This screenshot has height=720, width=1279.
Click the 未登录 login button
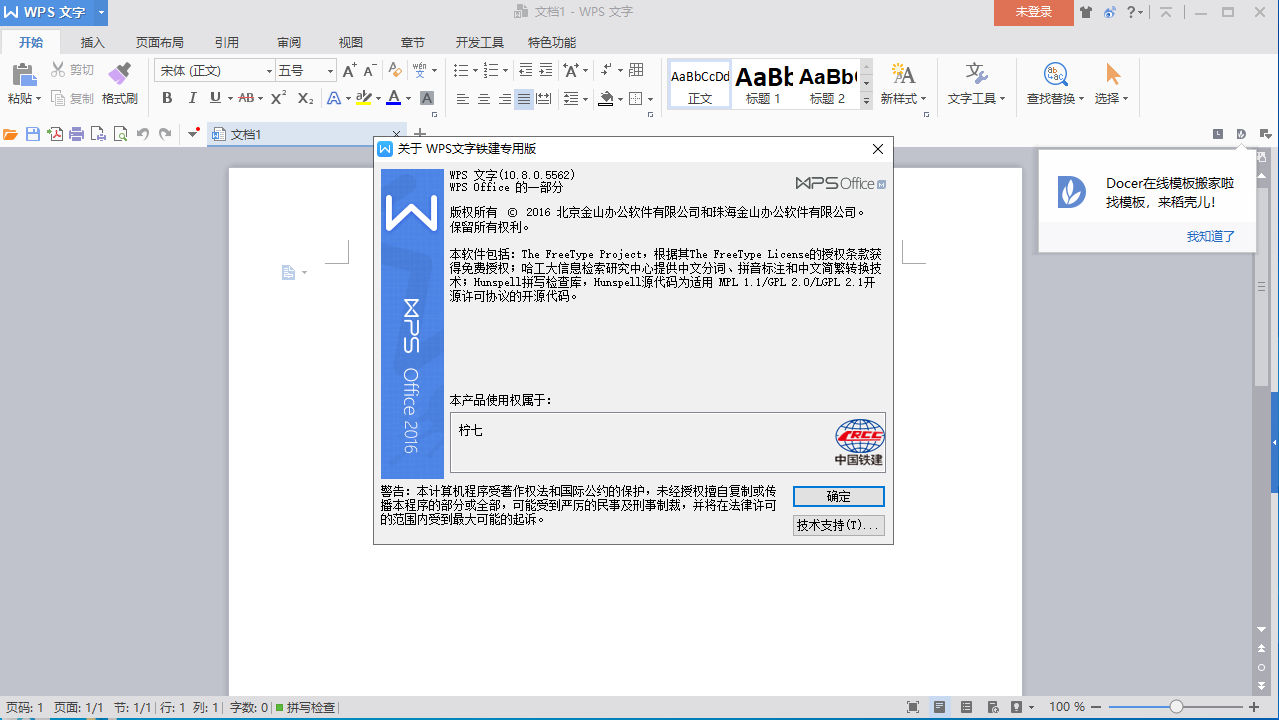(1034, 12)
